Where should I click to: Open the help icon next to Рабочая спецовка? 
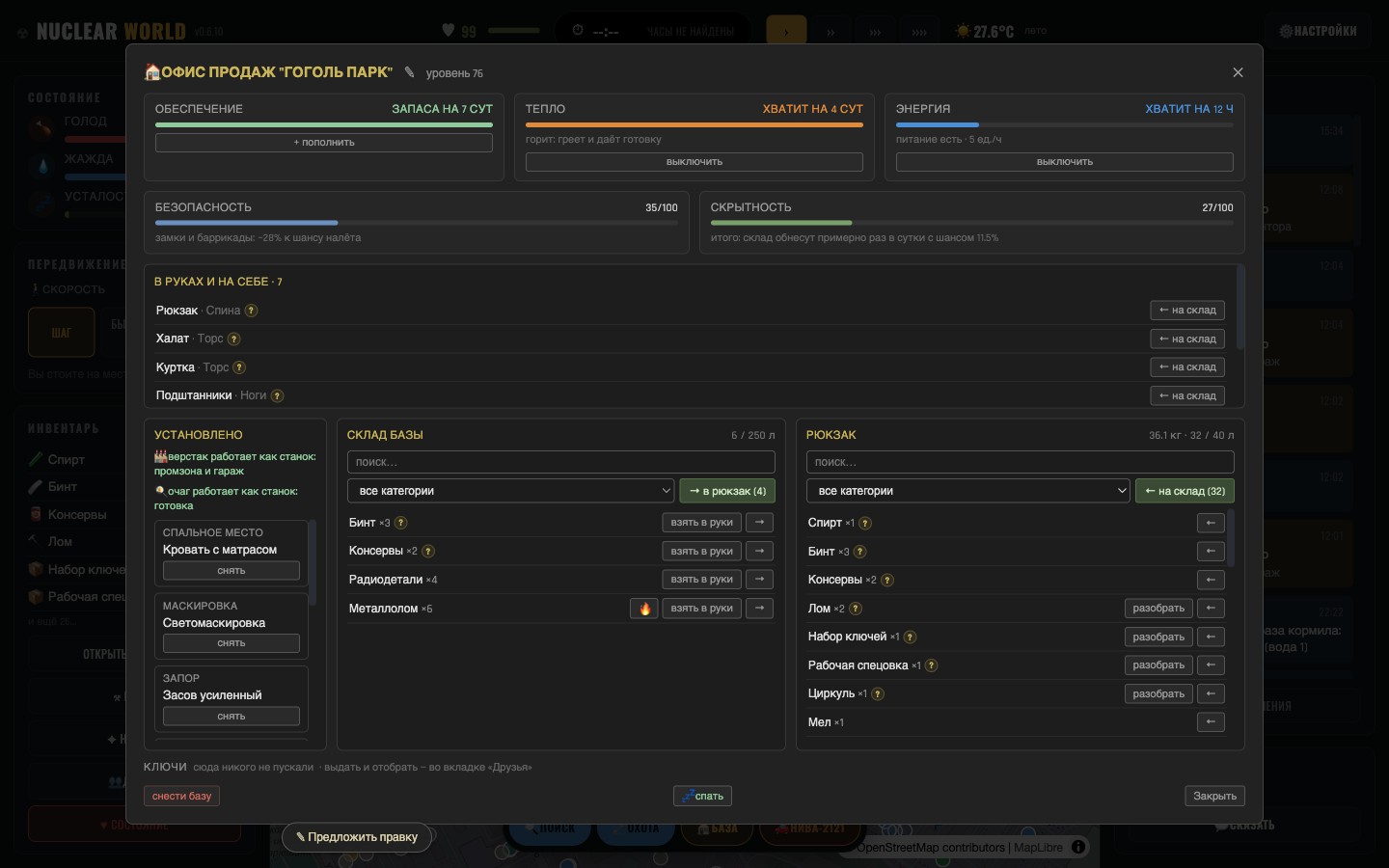pyautogui.click(x=931, y=665)
